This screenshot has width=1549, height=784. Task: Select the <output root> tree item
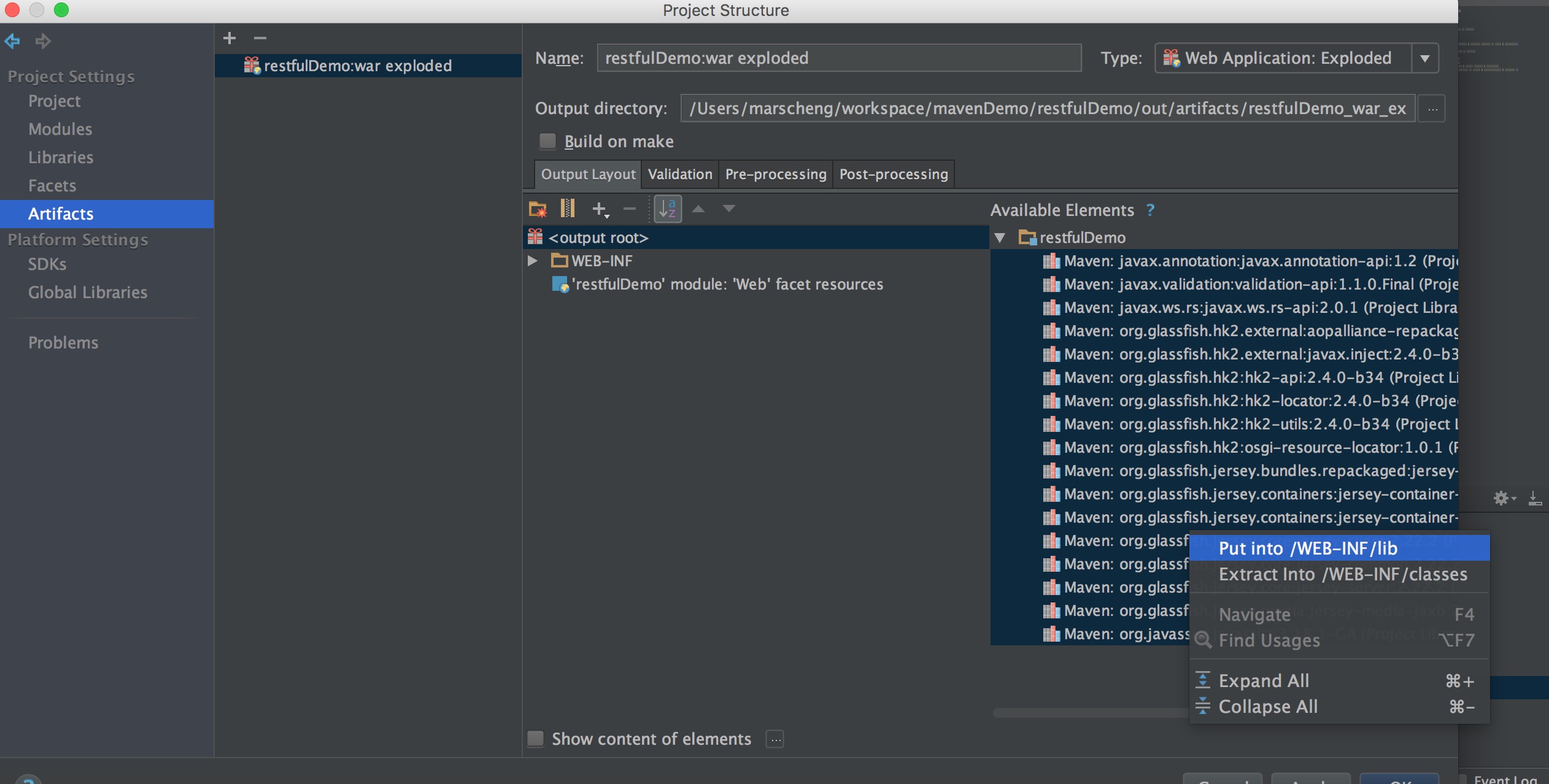click(x=756, y=237)
